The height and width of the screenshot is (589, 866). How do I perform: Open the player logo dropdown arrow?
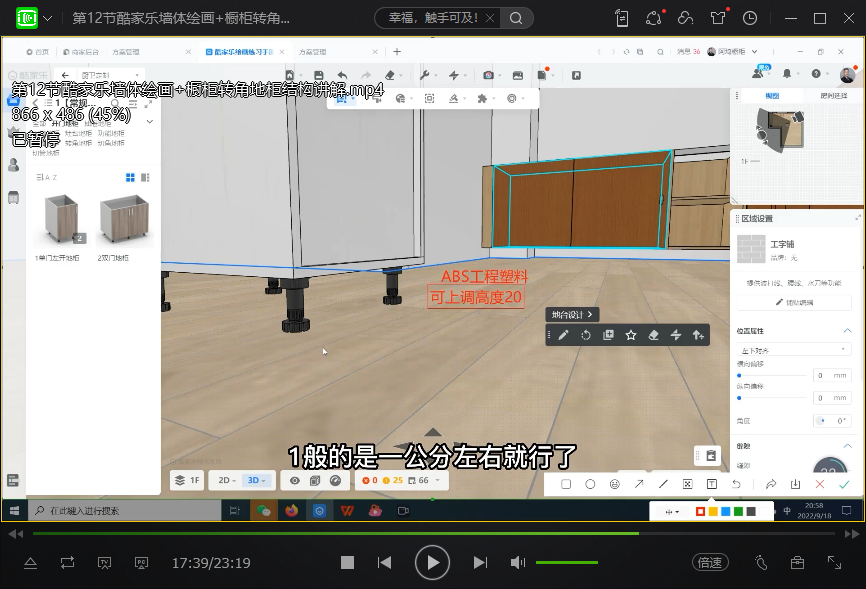(48, 18)
